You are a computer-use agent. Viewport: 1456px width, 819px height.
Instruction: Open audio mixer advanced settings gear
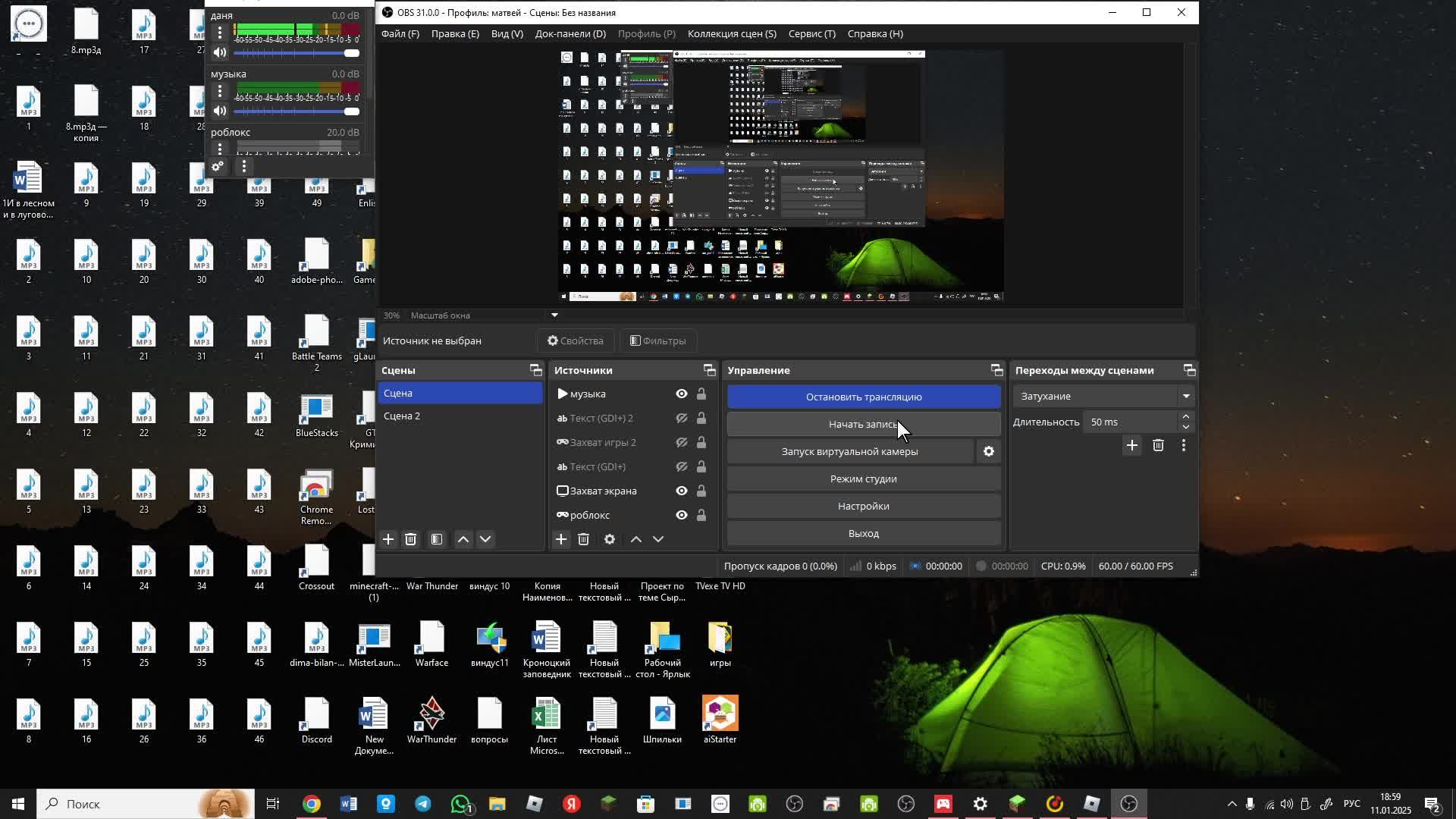tap(218, 166)
